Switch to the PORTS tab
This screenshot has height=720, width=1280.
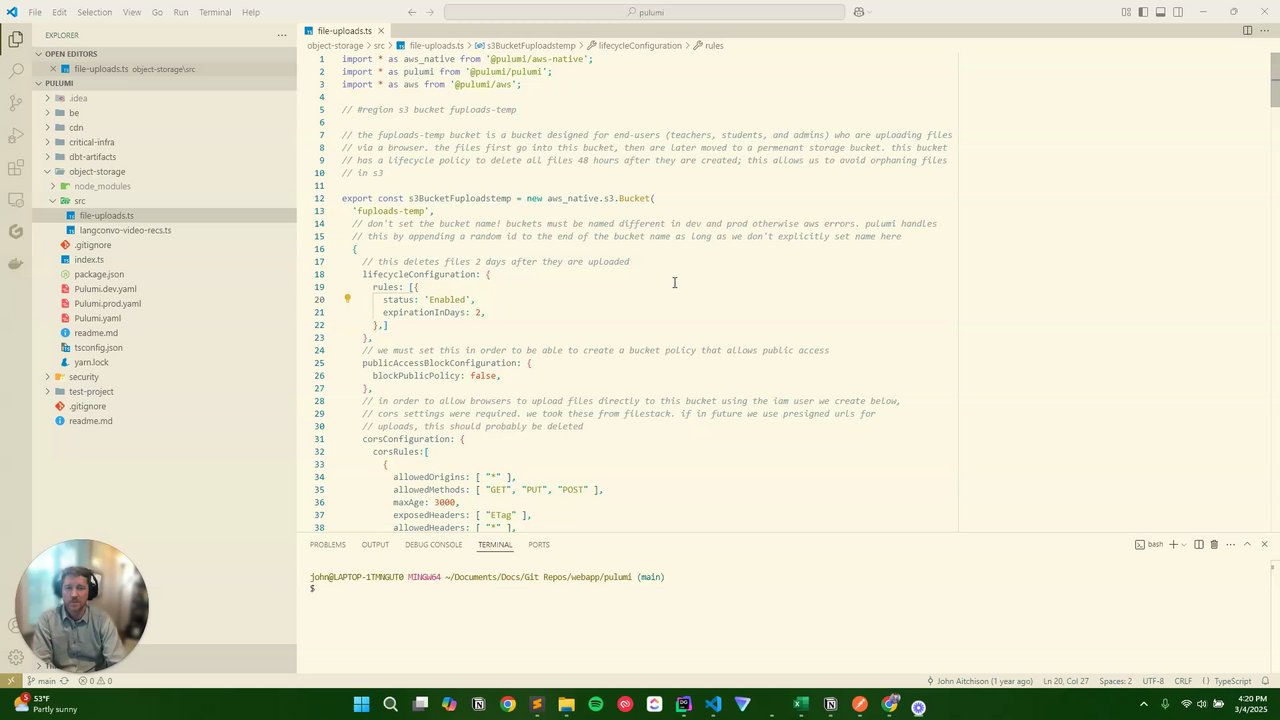click(x=539, y=545)
